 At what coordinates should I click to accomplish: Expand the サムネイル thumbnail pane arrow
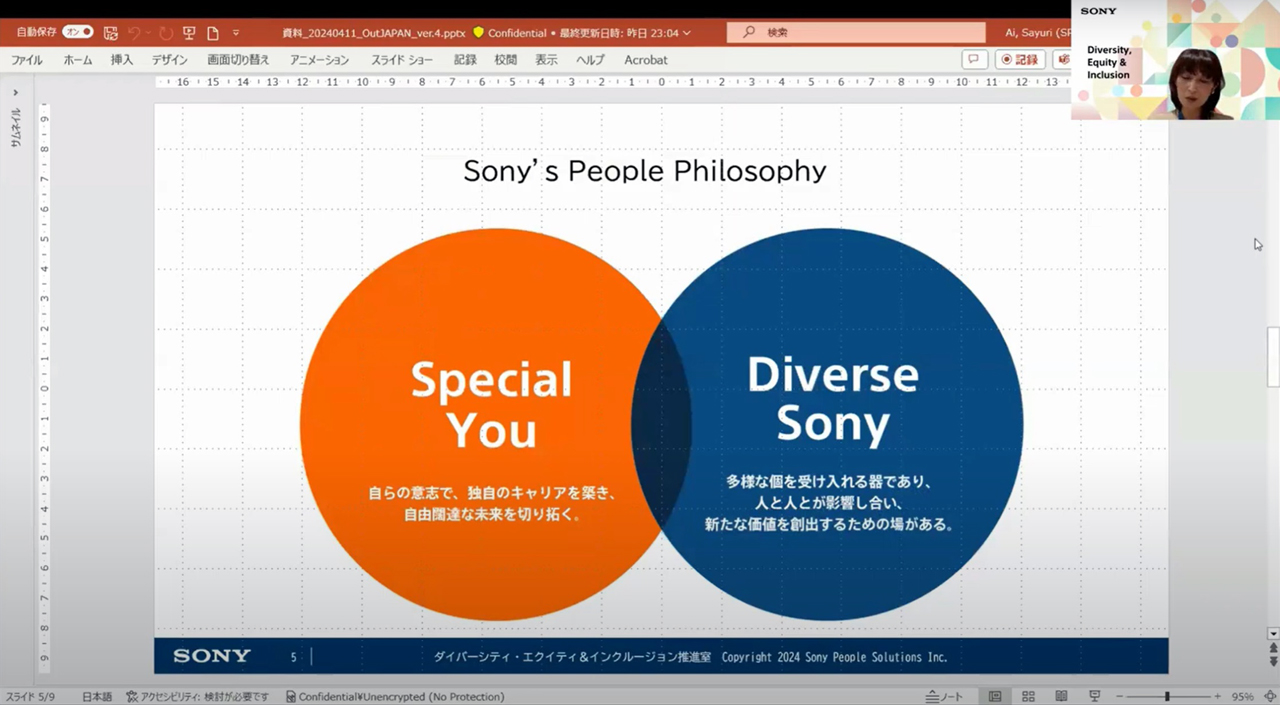coord(15,93)
